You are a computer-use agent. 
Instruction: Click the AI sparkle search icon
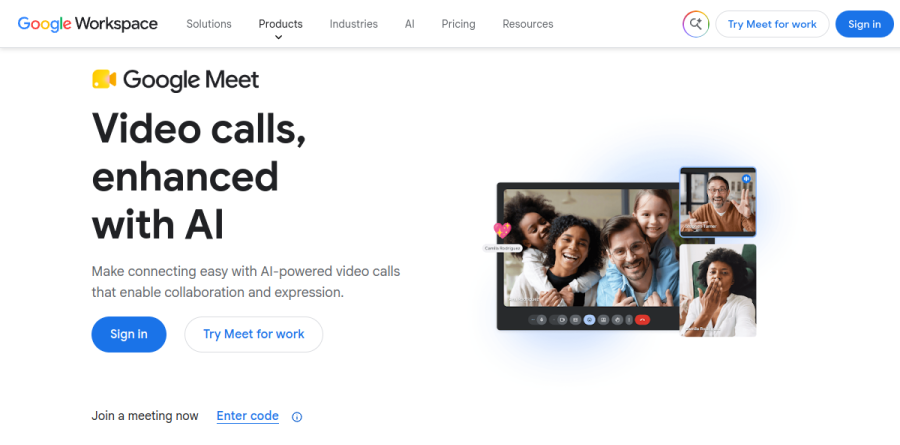coord(696,24)
